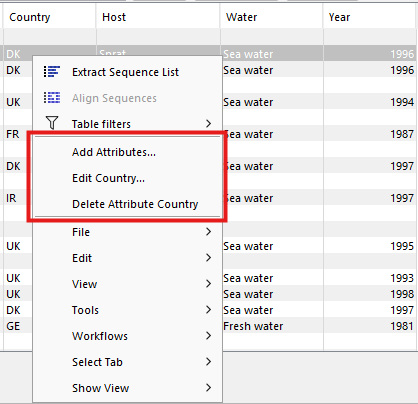Expand the File submenu arrow
418x404 pixels.
pyautogui.click(x=209, y=232)
